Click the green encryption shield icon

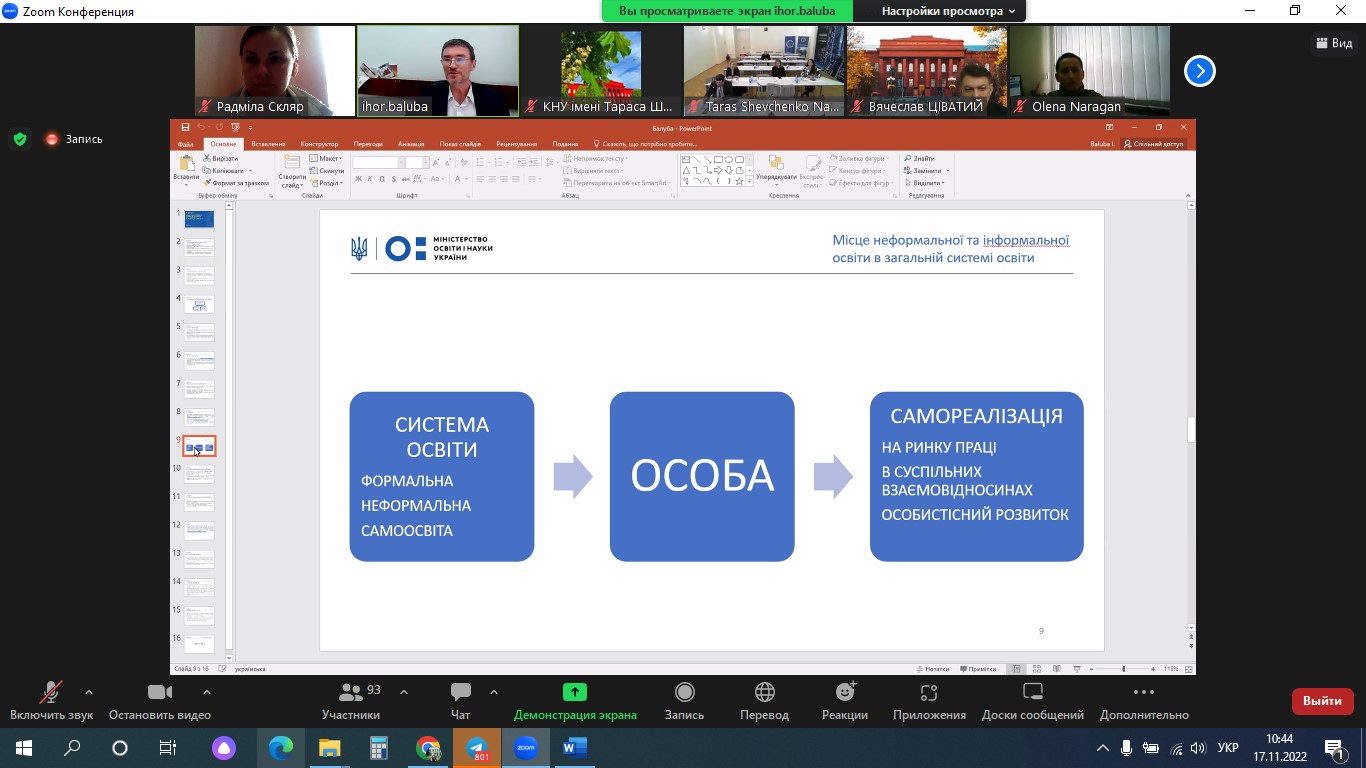click(20, 139)
